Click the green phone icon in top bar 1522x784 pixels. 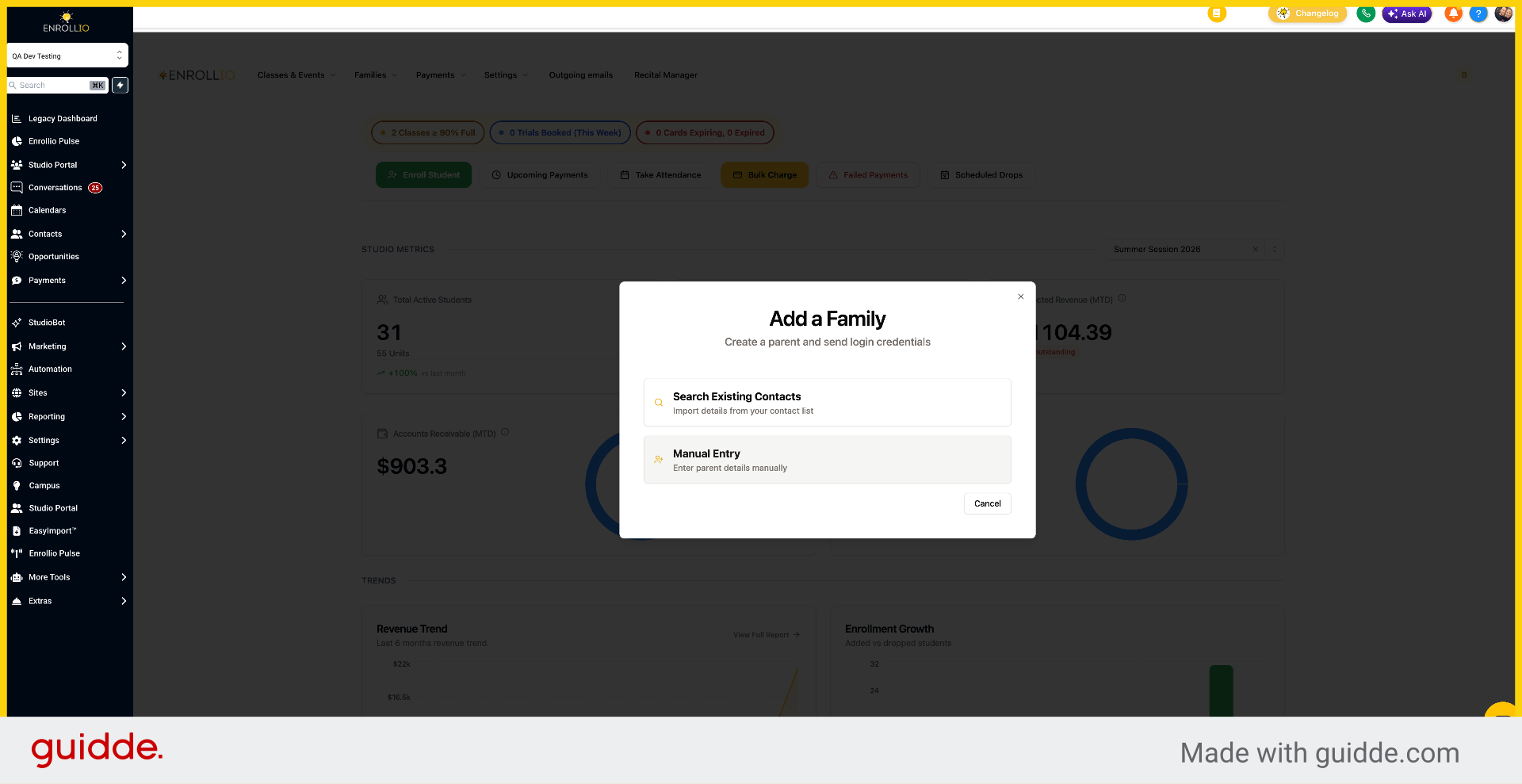[x=1366, y=13]
